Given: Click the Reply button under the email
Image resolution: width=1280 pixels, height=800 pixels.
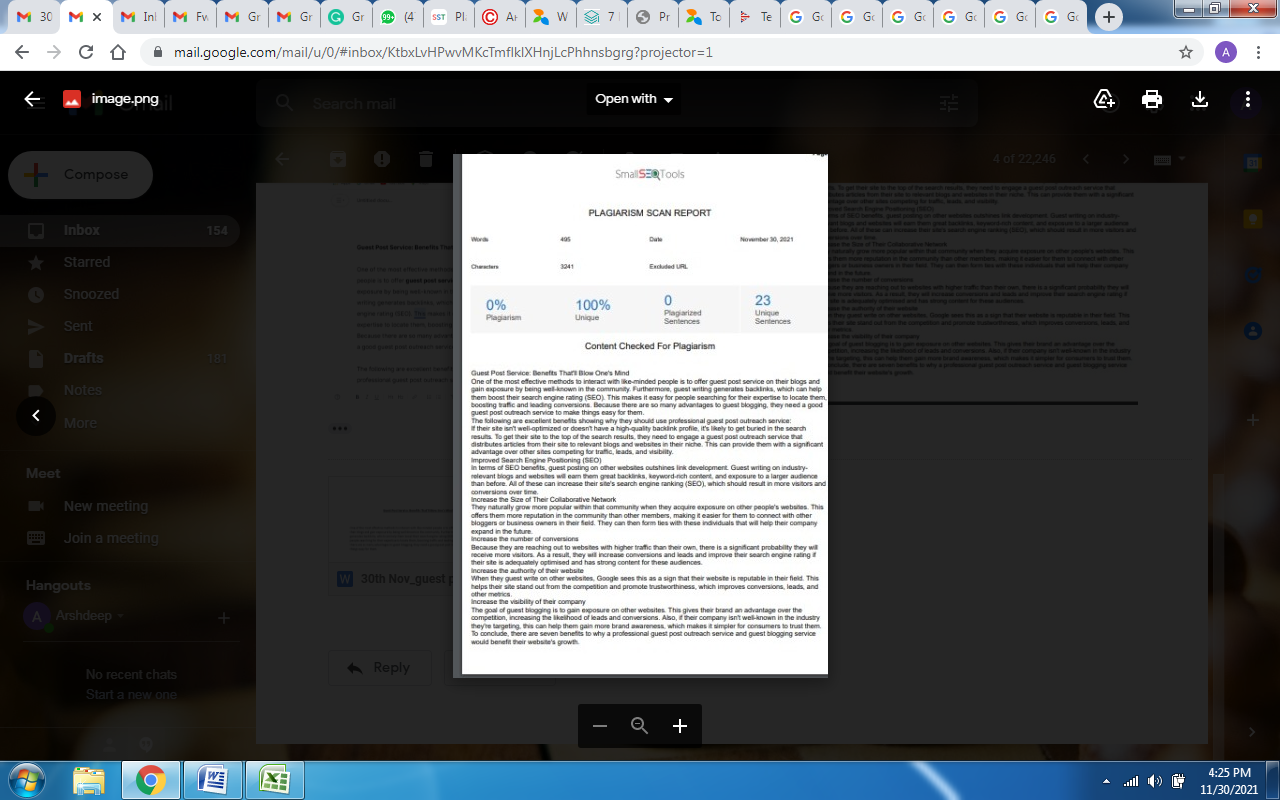Looking at the screenshot, I should pyautogui.click(x=378, y=668).
